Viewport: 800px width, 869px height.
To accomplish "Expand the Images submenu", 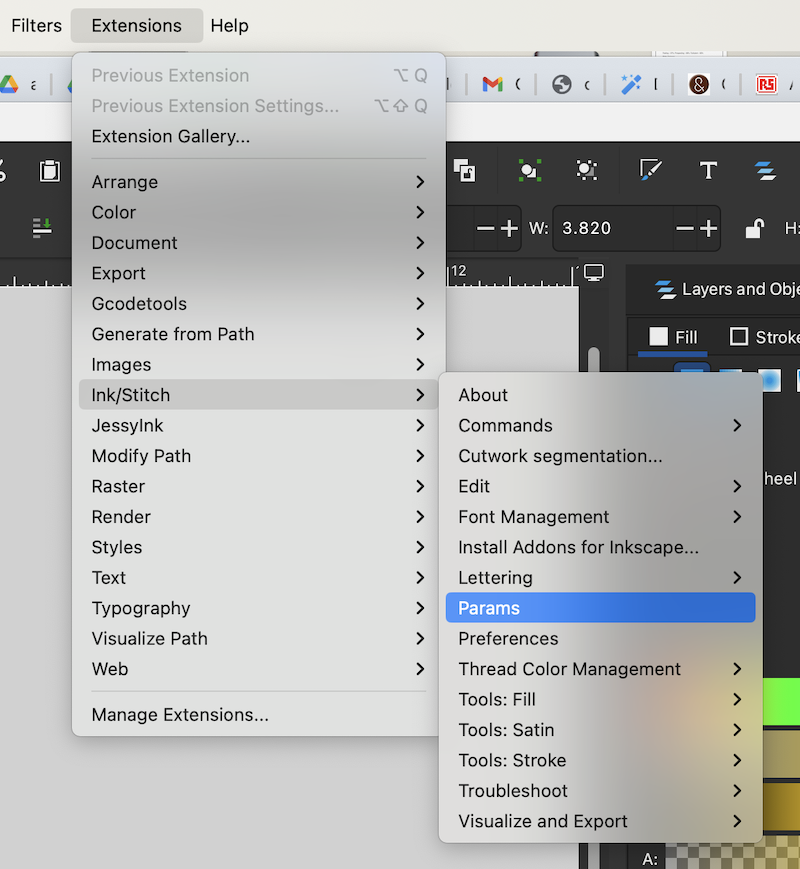I will click(x=258, y=365).
